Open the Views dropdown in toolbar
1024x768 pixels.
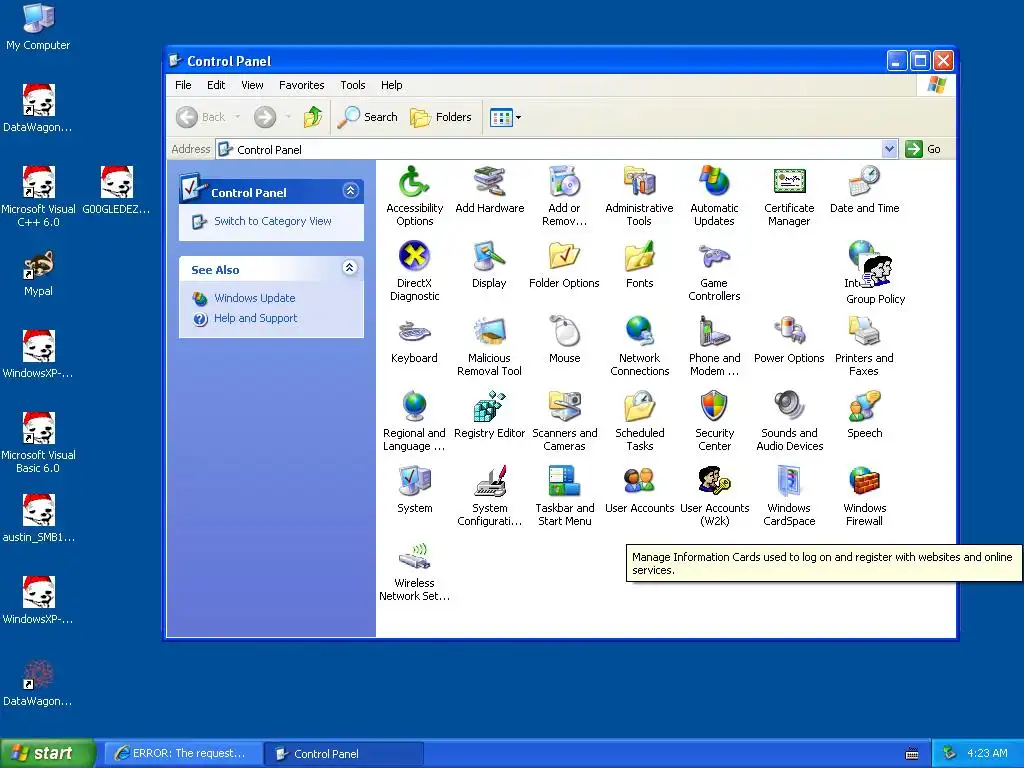pos(506,118)
